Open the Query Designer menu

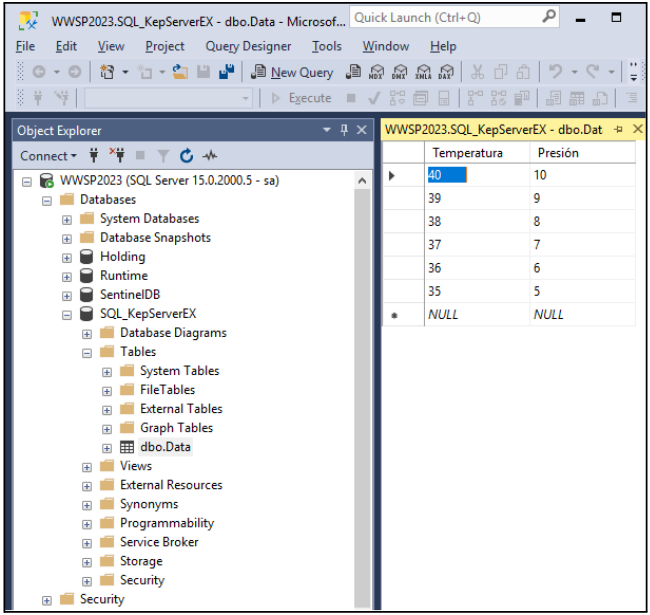pyautogui.click(x=248, y=46)
